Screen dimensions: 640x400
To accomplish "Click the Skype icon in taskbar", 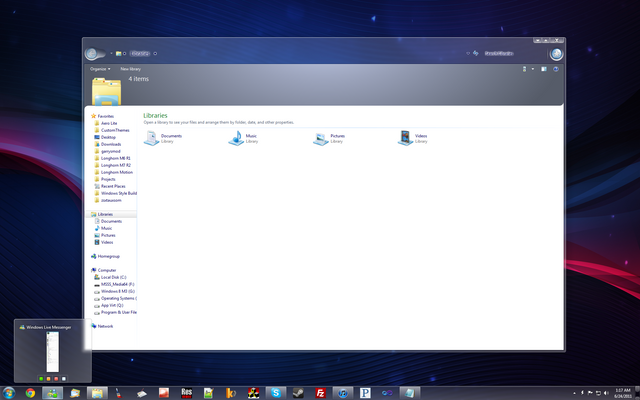I will click(275, 392).
